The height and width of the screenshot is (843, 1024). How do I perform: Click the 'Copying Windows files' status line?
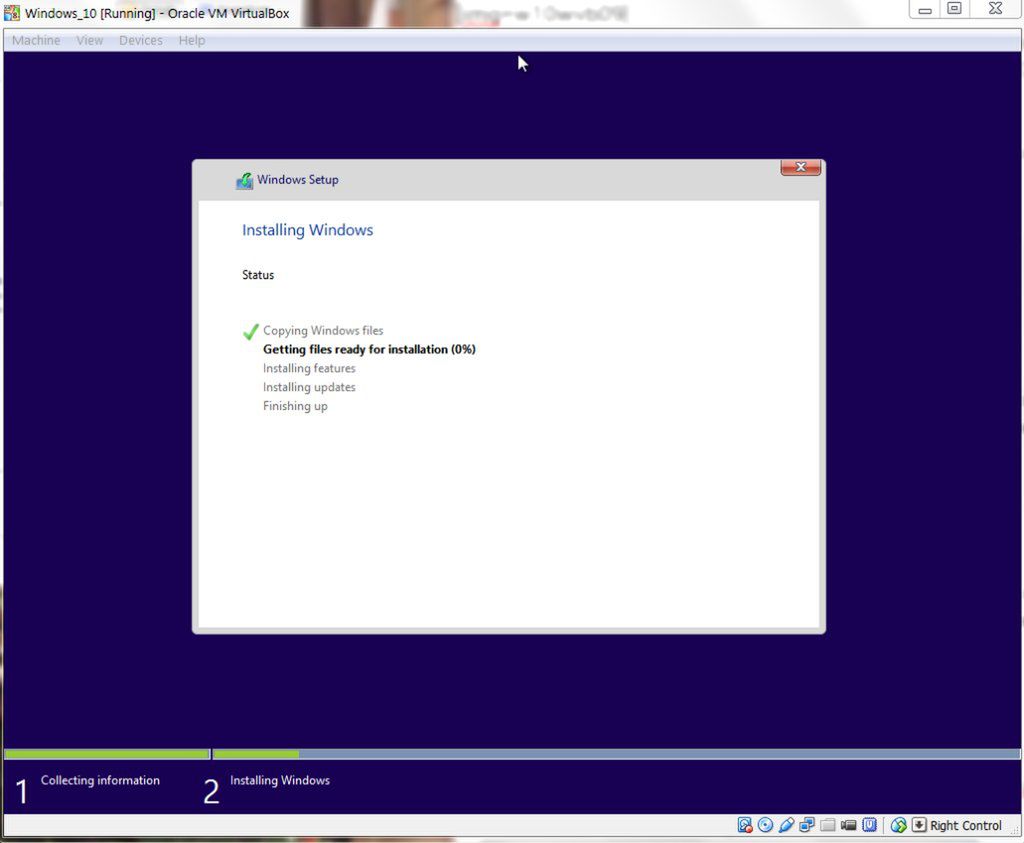pos(323,330)
